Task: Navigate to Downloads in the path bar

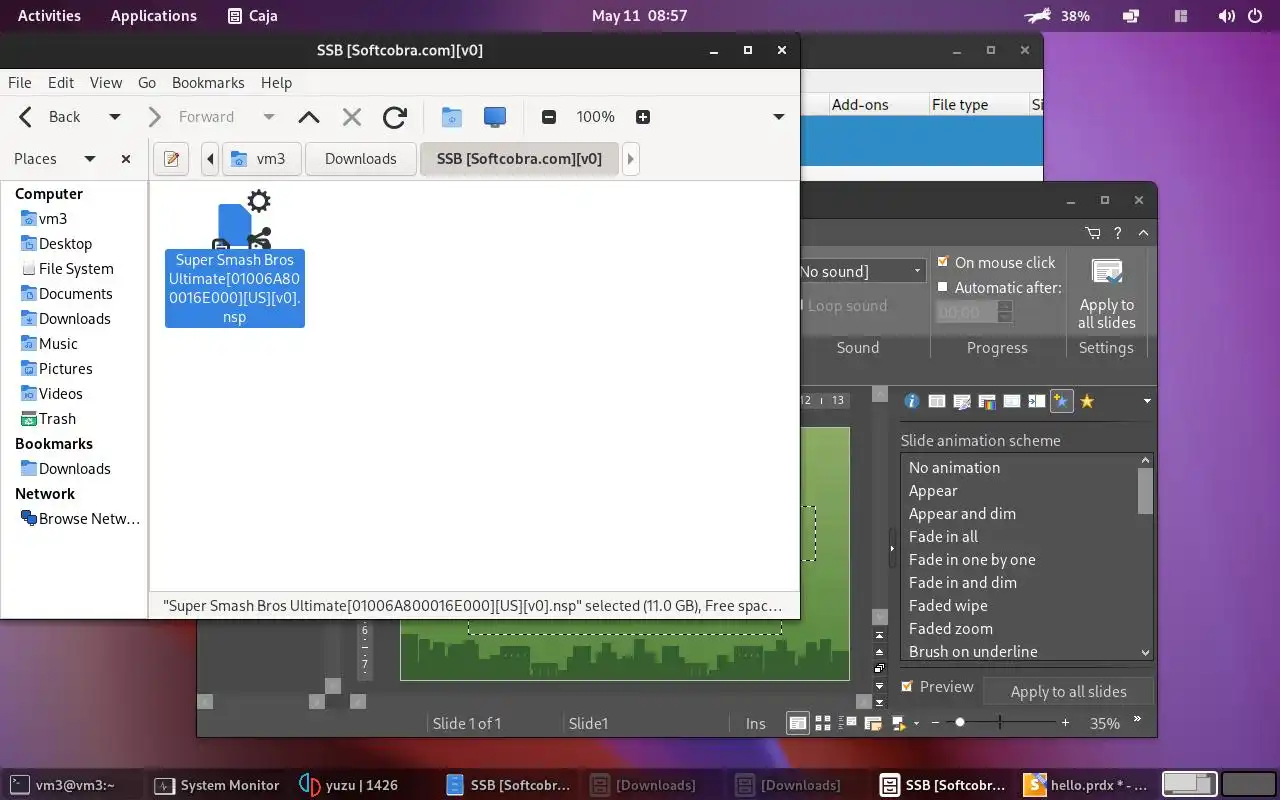Action: click(361, 159)
